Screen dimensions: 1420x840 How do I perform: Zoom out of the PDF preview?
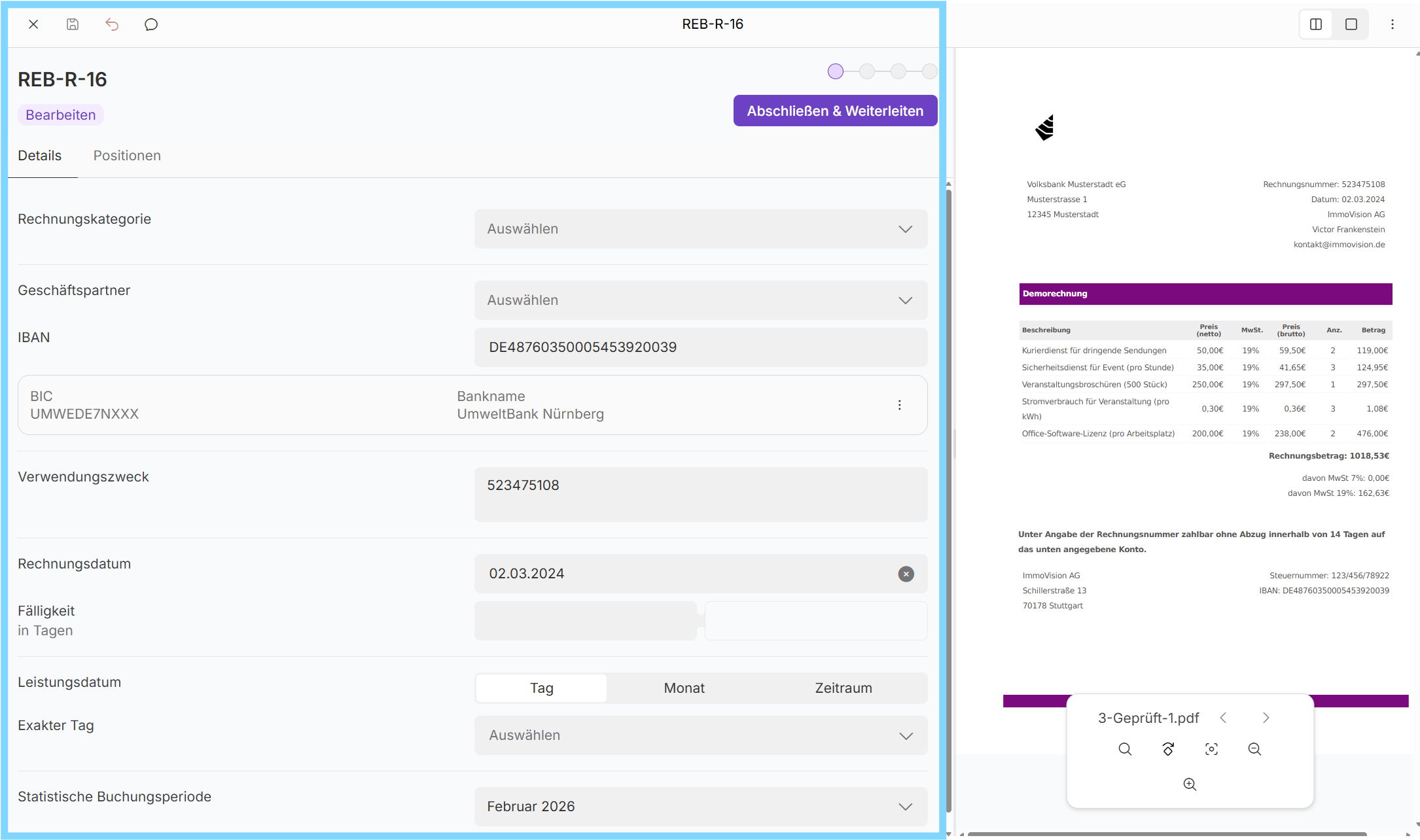[x=1254, y=749]
